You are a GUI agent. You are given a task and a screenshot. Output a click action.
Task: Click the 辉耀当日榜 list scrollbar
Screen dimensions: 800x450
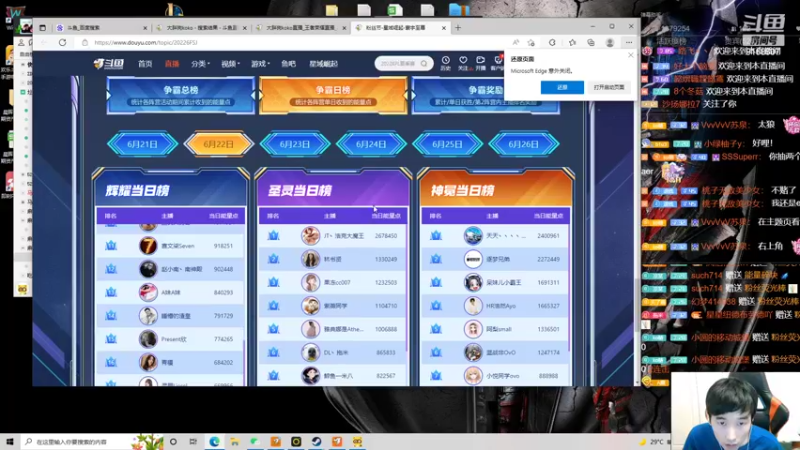[x=244, y=362]
